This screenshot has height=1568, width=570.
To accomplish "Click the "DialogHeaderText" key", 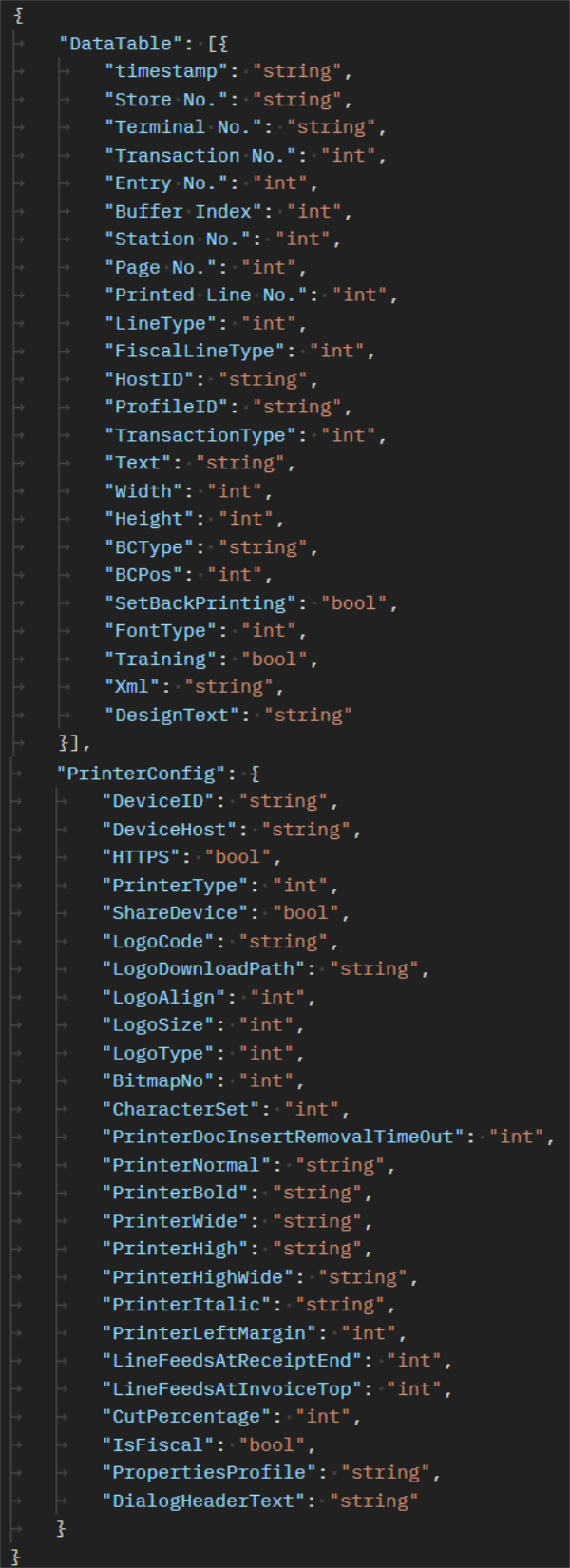I will [x=208, y=1501].
